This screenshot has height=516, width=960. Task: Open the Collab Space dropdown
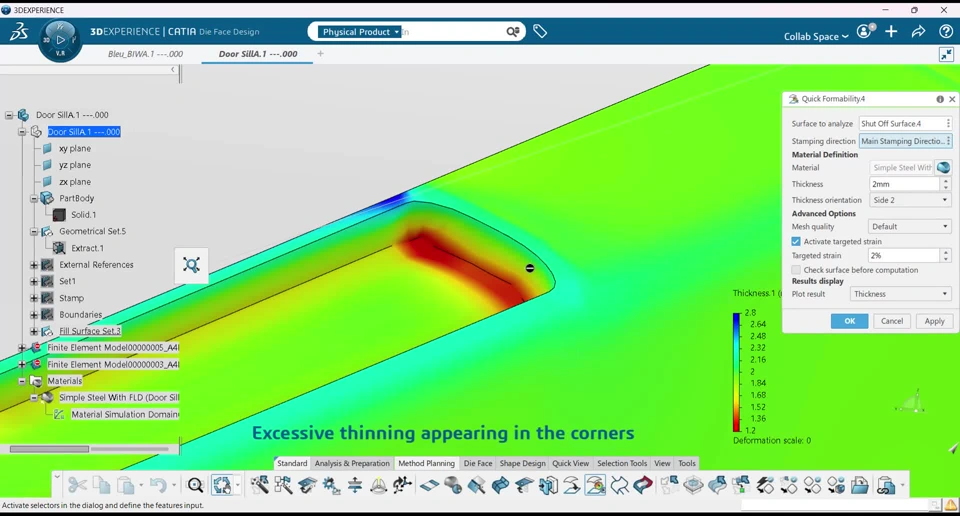(x=816, y=37)
